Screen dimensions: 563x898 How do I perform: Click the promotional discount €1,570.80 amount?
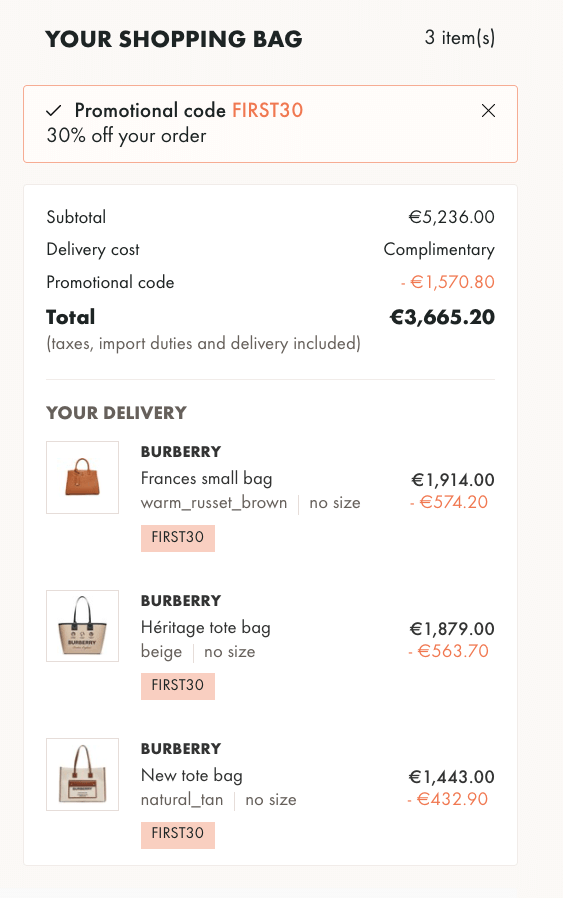click(447, 282)
